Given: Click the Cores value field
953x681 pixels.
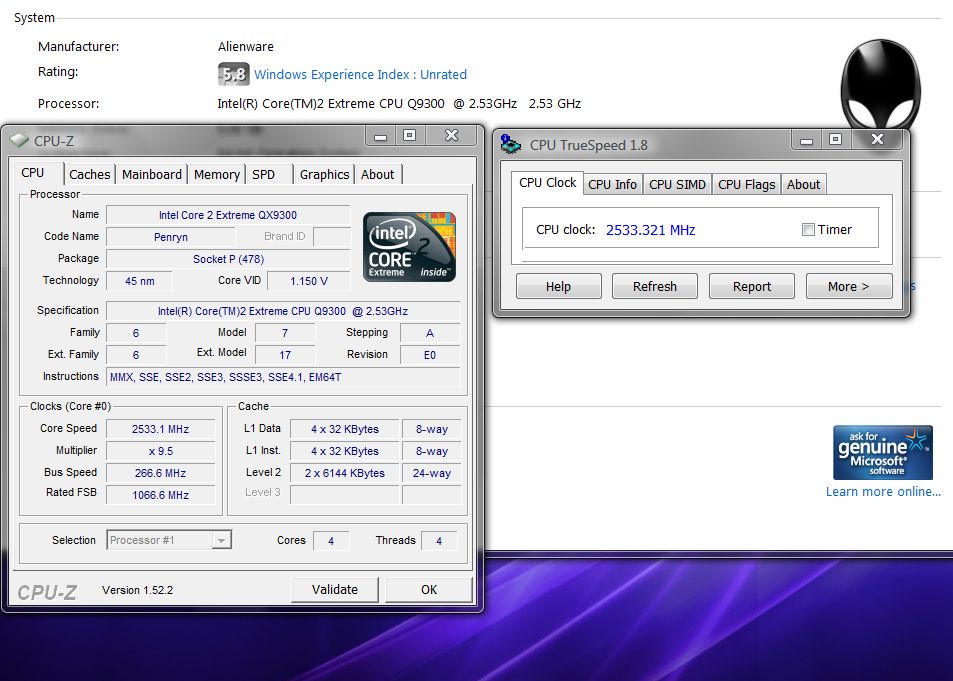Looking at the screenshot, I should point(331,541).
